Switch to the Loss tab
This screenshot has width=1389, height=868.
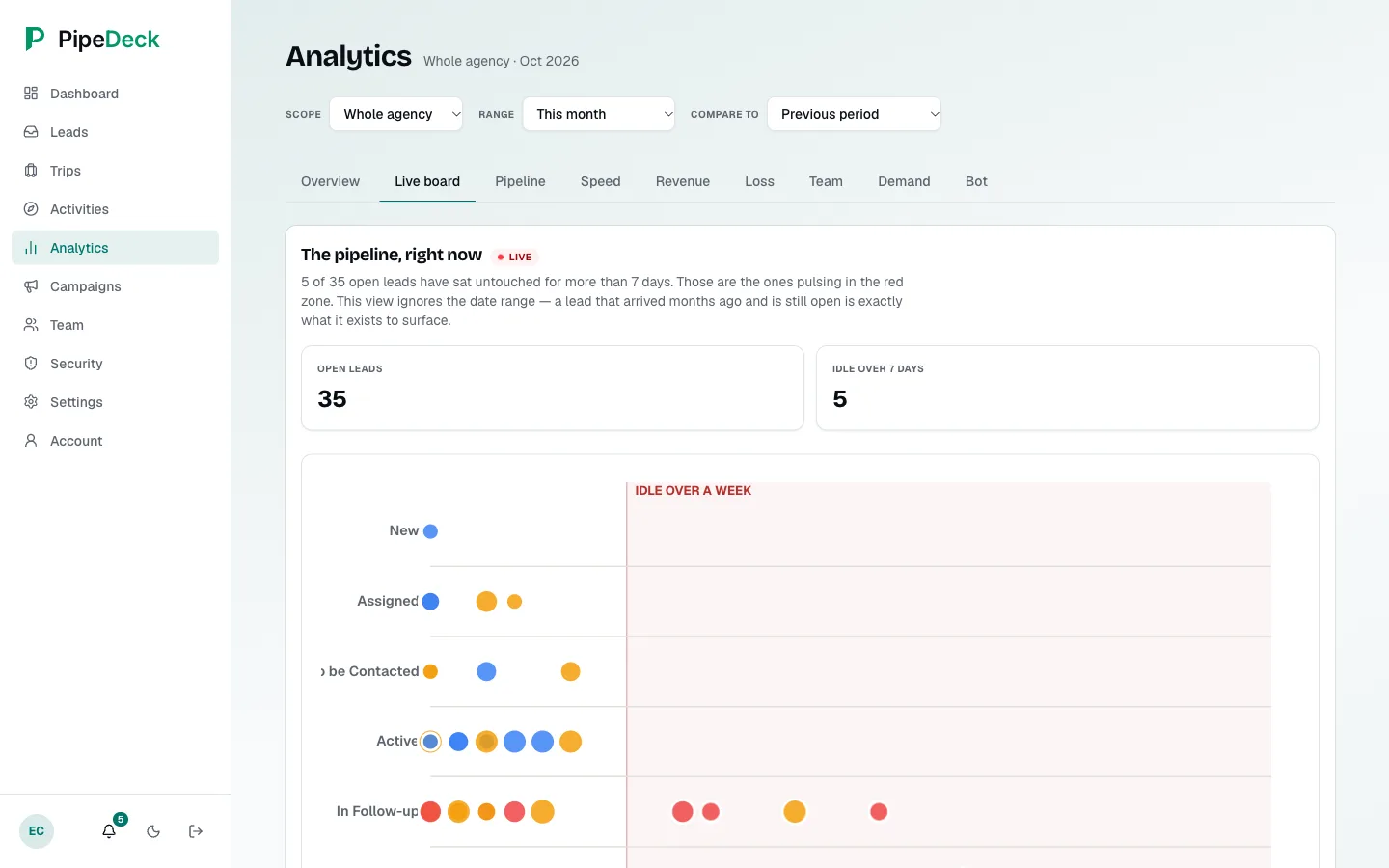[759, 181]
